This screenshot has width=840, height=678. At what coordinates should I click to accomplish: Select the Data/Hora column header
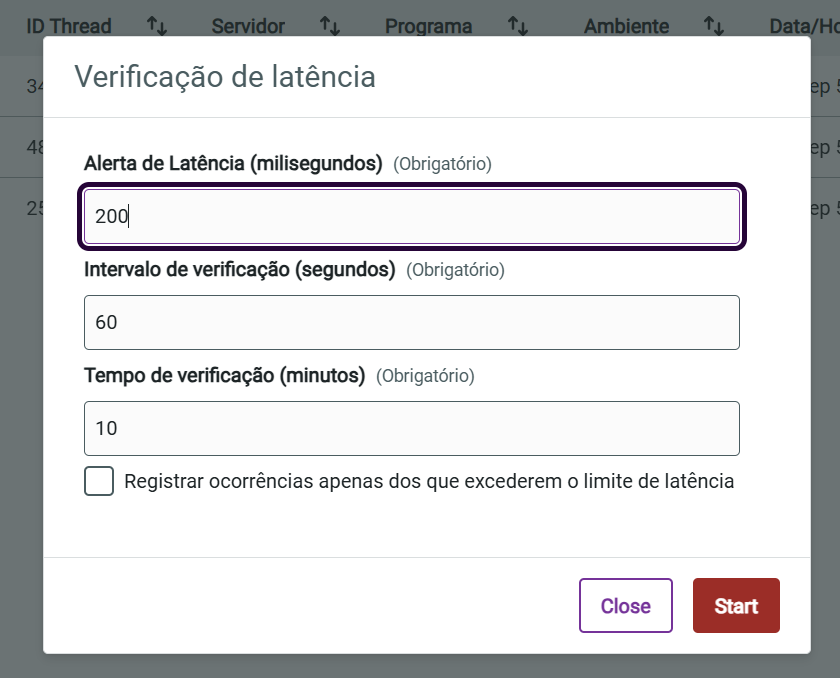pos(803,26)
